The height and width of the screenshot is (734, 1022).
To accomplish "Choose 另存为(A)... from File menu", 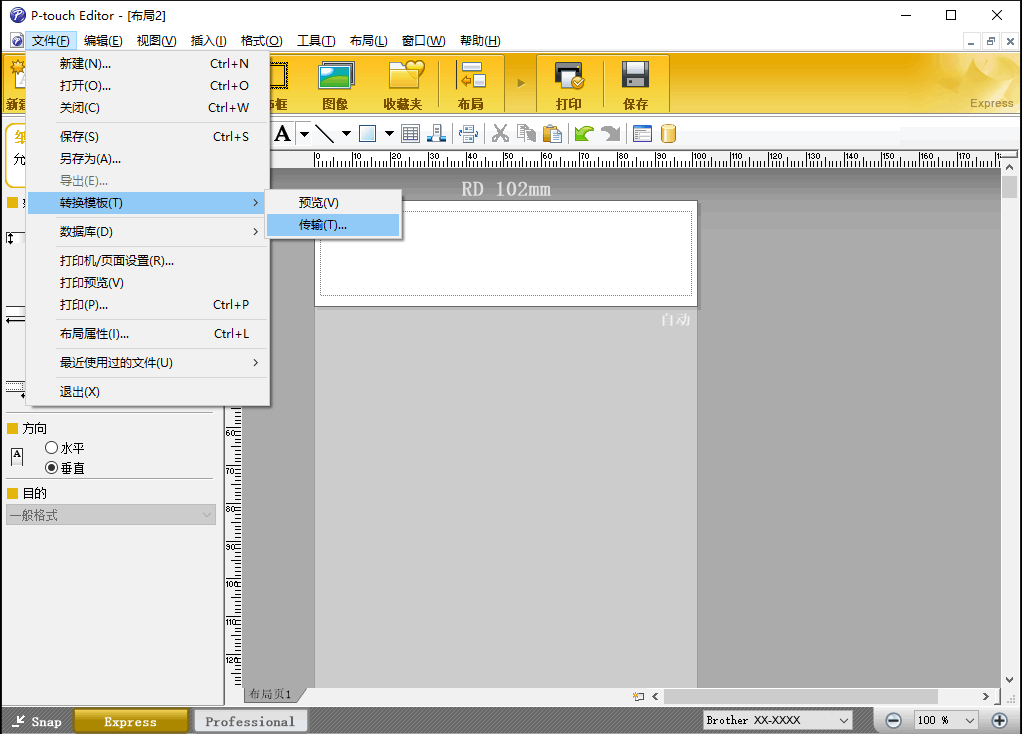I will [x=149, y=158].
